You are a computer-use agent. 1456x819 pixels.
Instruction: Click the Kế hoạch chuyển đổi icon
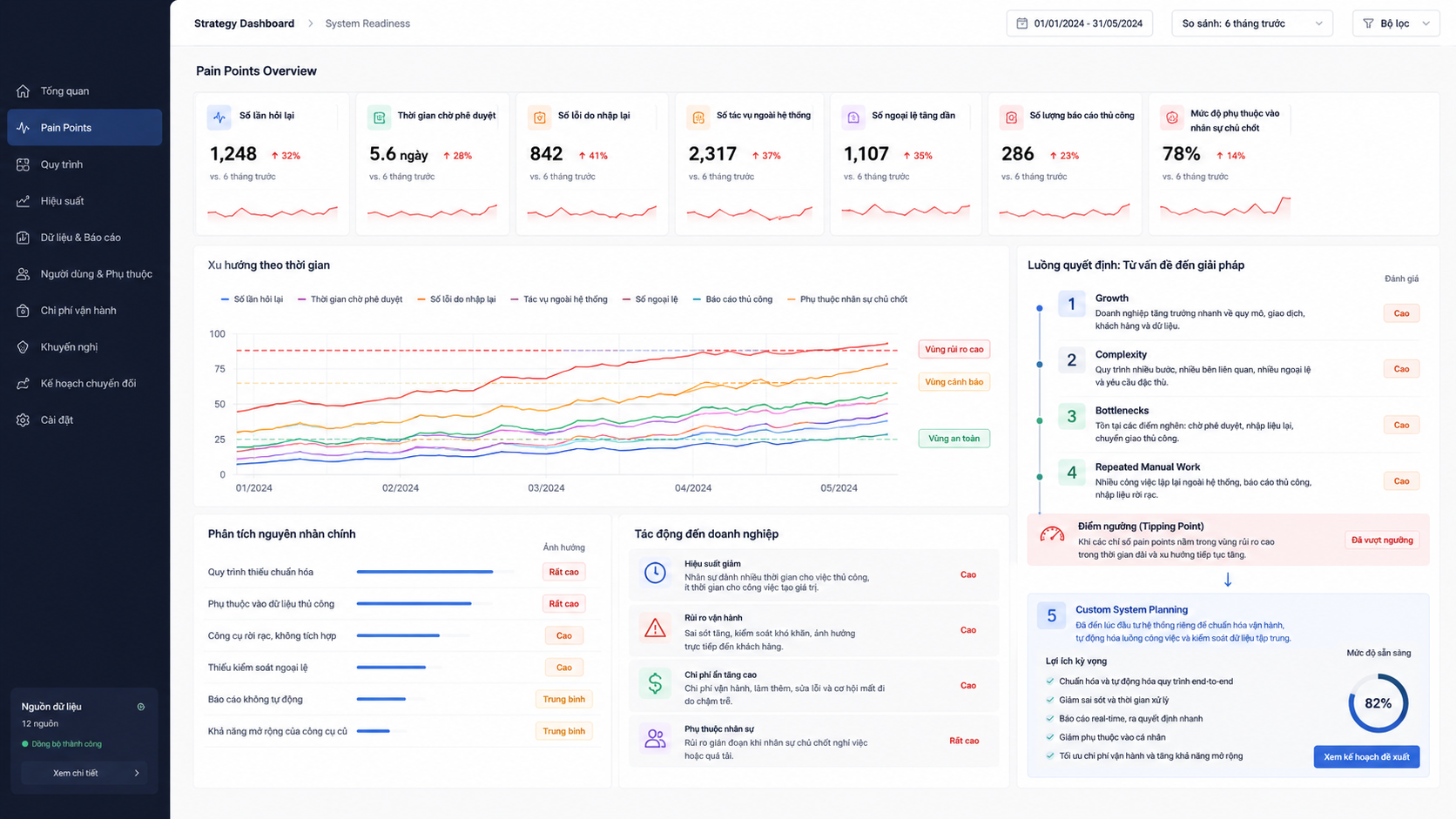24,384
